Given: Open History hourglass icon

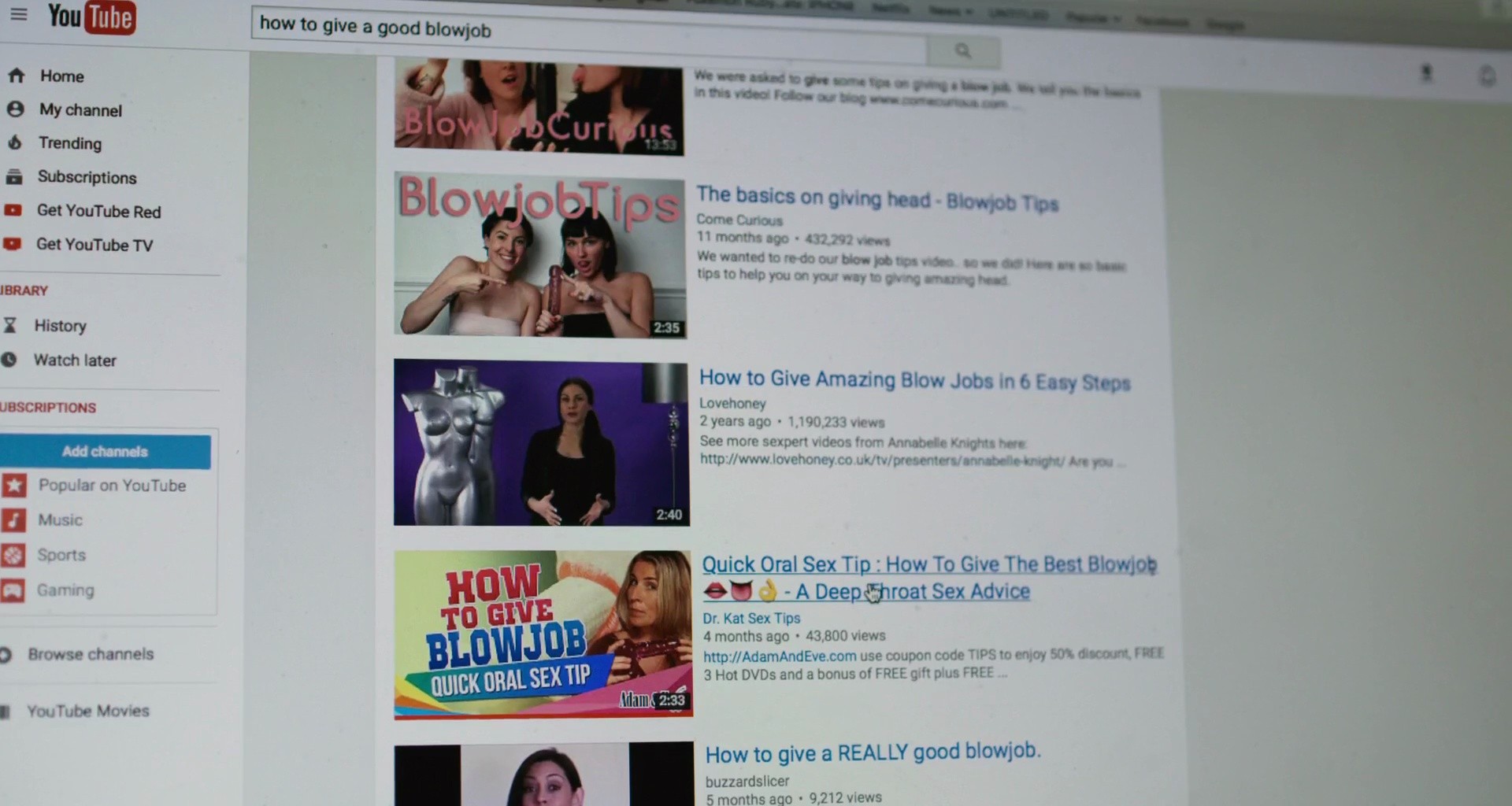Looking at the screenshot, I should coord(10,325).
